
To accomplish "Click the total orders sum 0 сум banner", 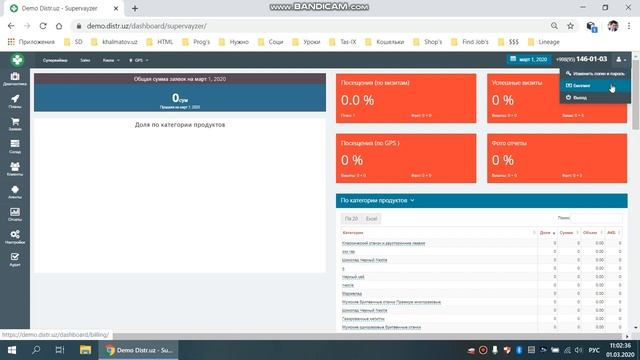I will tap(180, 98).
